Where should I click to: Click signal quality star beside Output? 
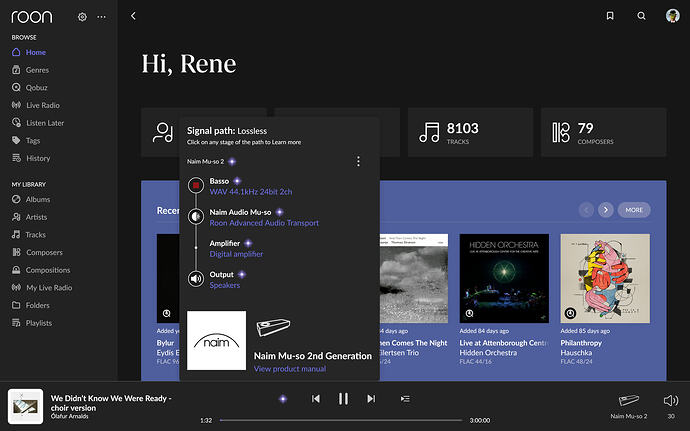pyautogui.click(x=242, y=275)
